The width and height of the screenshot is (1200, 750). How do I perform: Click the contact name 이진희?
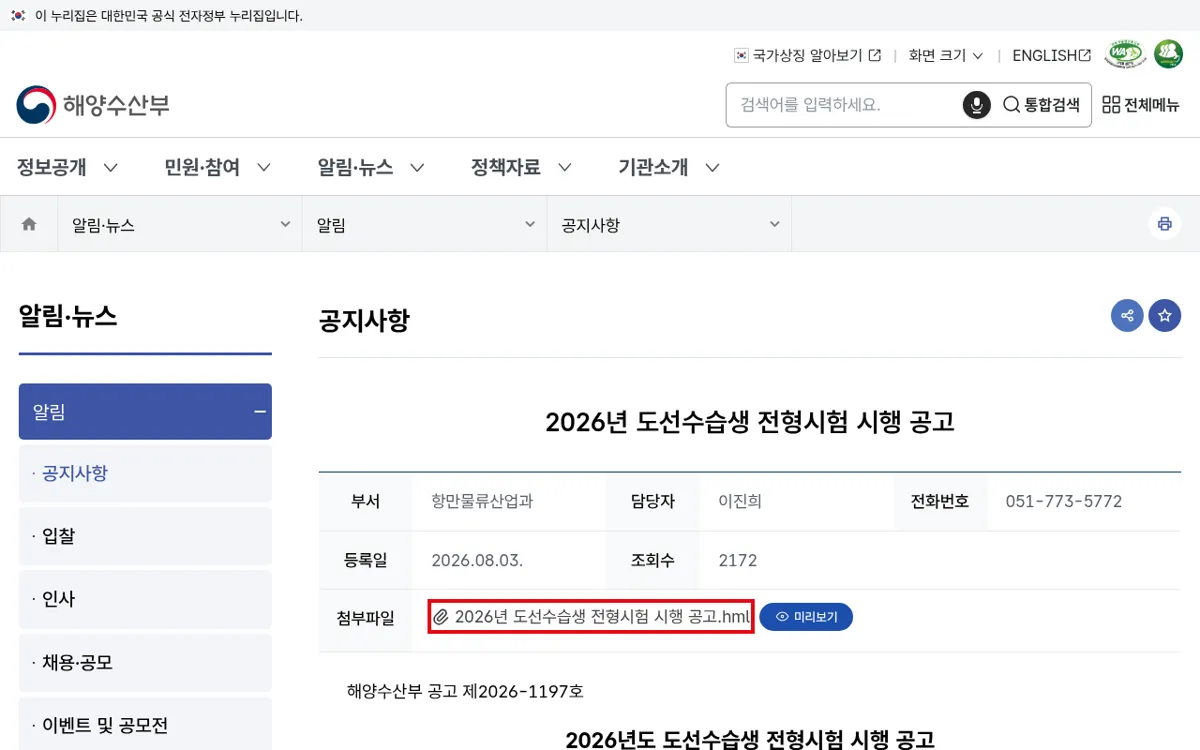point(740,501)
